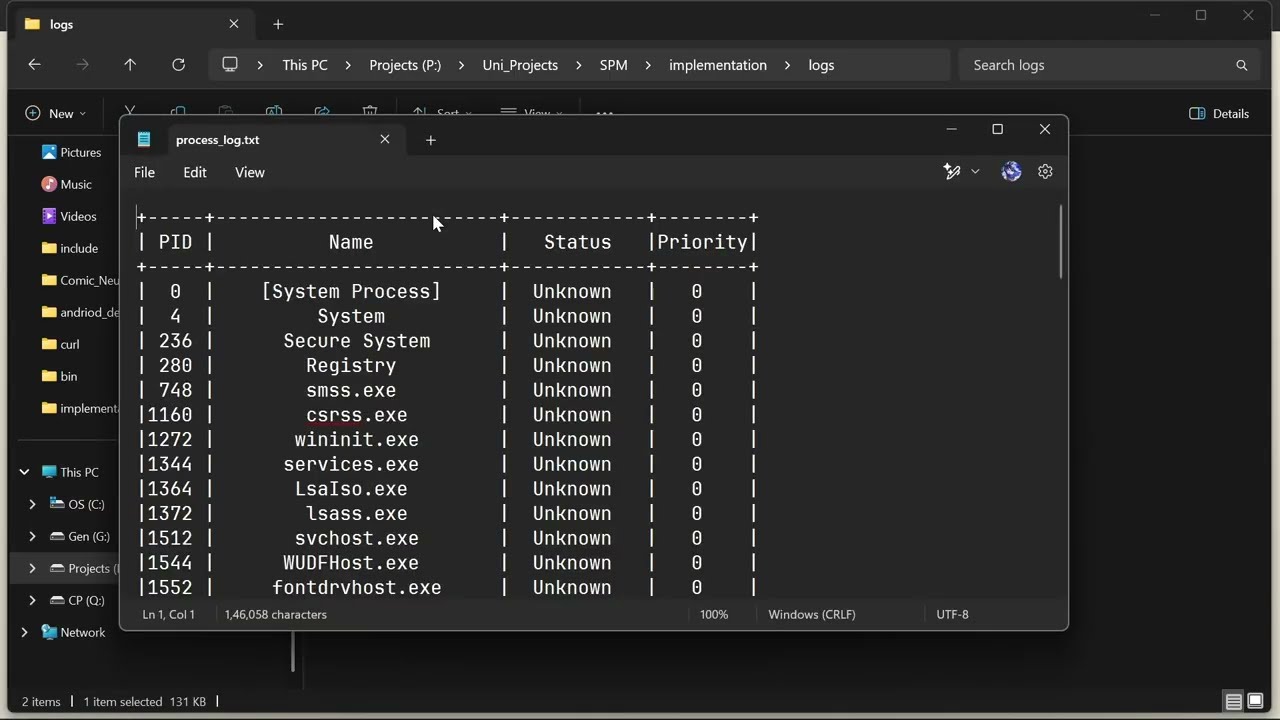This screenshot has width=1280, height=720.
Task: Click the Copilot rewrite icon in Notepad
Action: coord(952,172)
